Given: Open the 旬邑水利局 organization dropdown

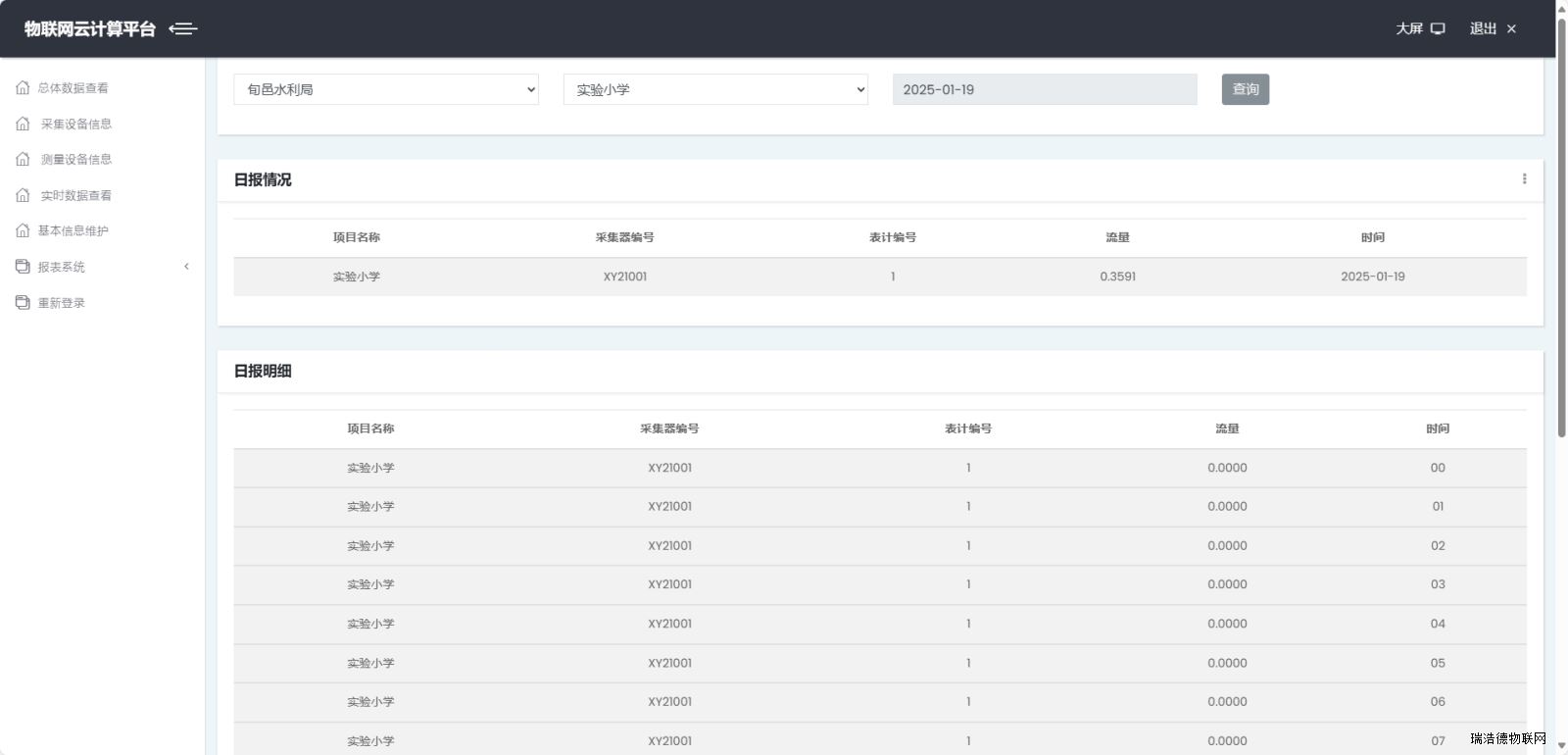Looking at the screenshot, I should tap(386, 89).
